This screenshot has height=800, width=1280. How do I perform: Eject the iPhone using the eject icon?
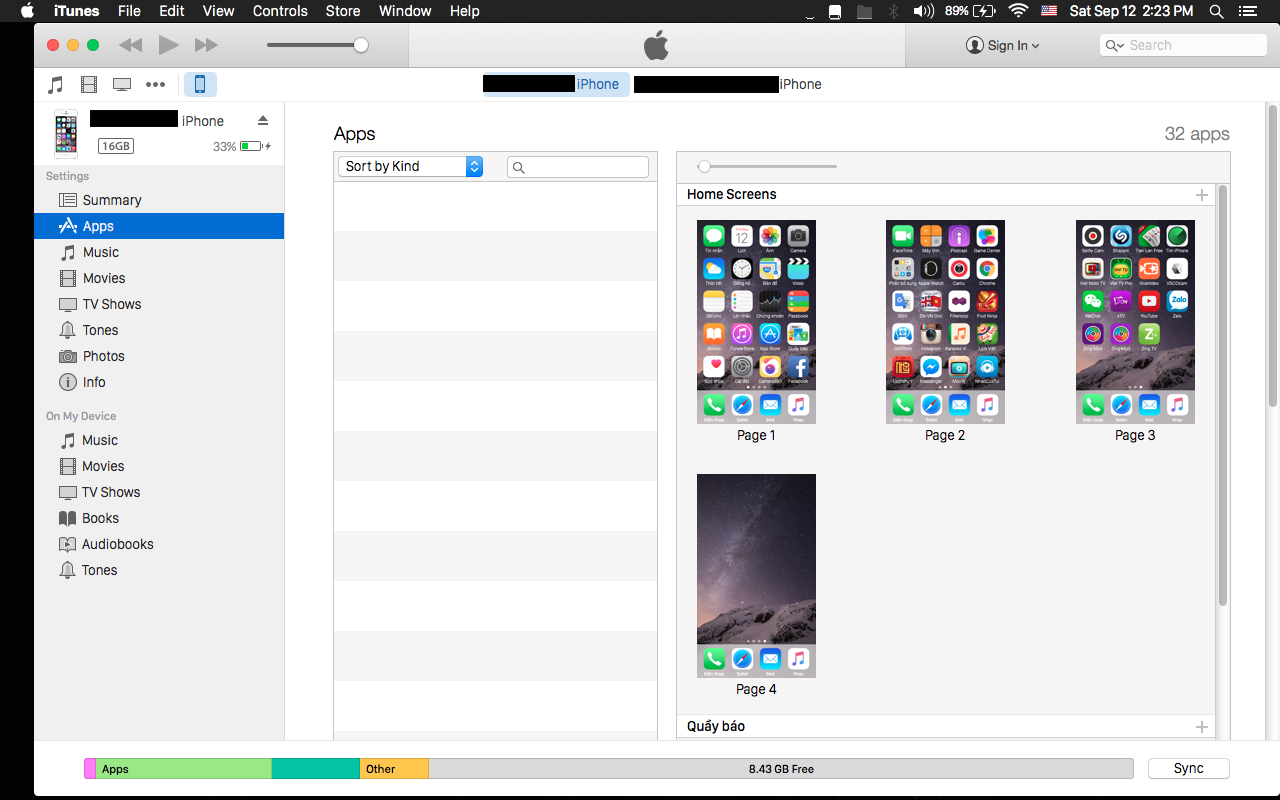[263, 120]
